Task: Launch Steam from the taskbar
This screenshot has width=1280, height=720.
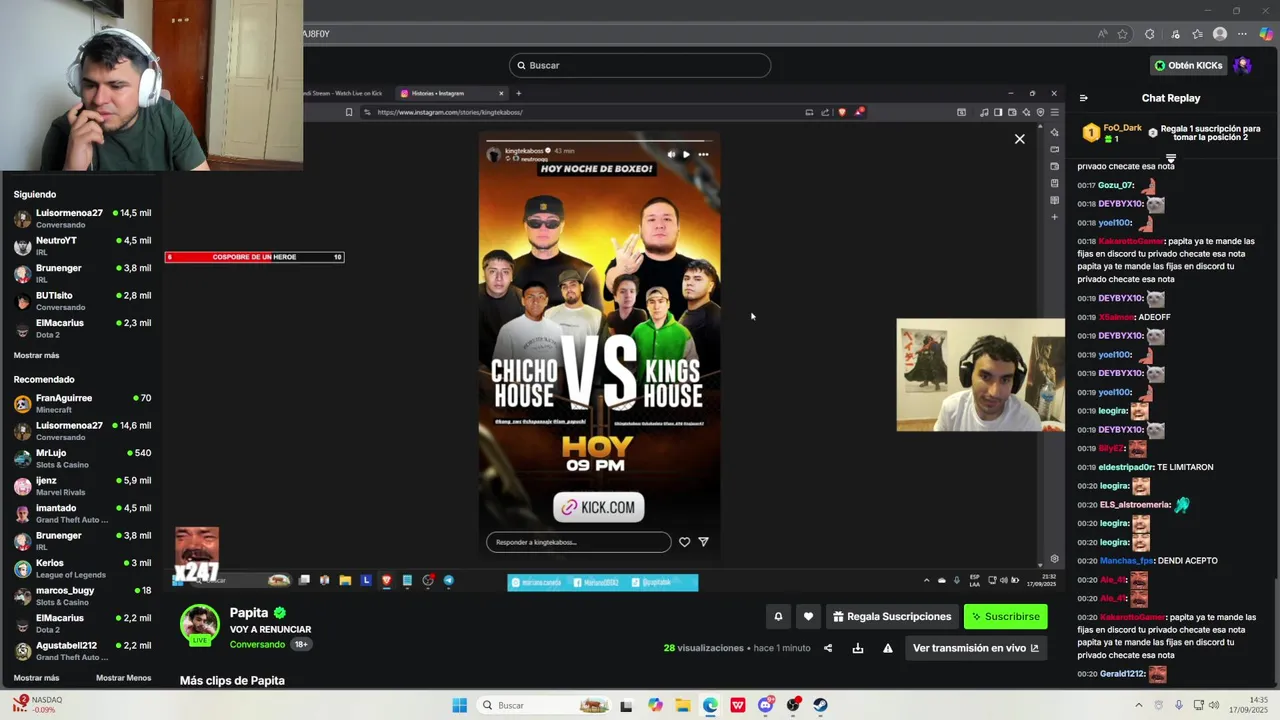Action: coord(820,705)
